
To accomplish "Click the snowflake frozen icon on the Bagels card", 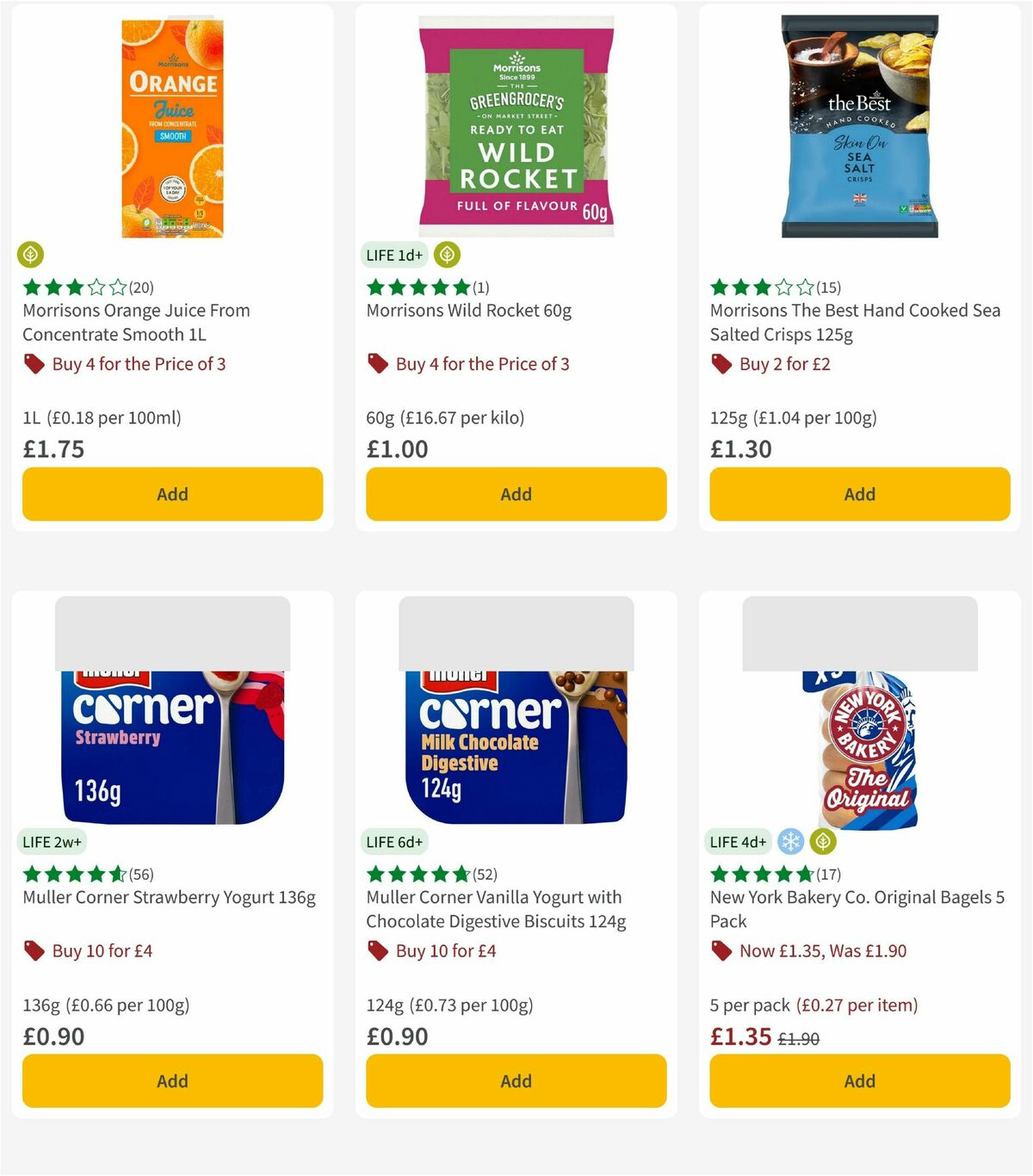I will click(x=789, y=842).
